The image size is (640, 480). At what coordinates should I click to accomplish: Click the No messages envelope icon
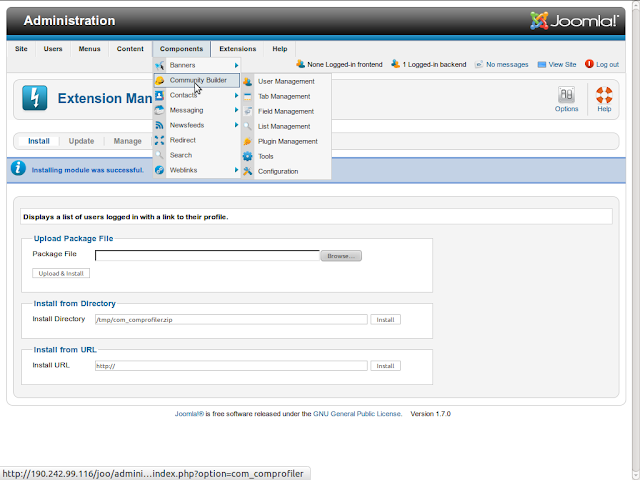click(x=479, y=64)
